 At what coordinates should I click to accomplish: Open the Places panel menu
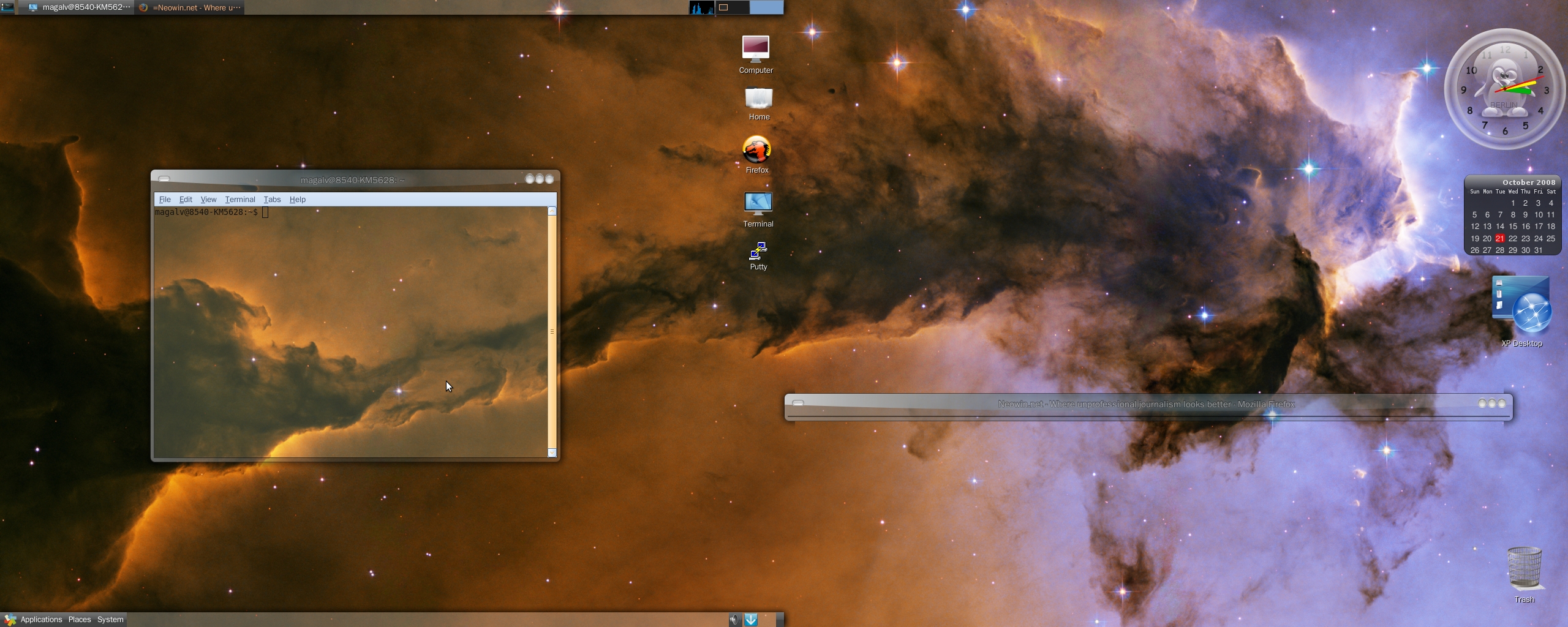click(x=80, y=620)
